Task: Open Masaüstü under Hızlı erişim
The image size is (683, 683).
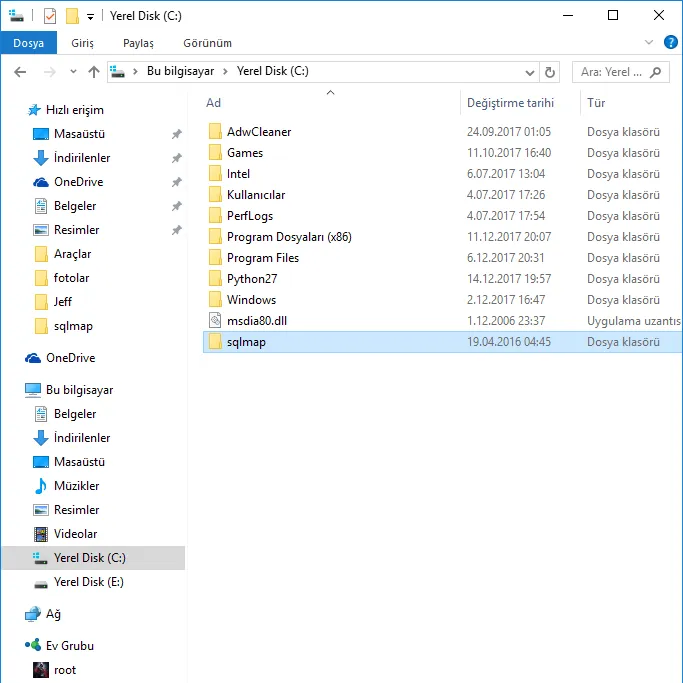Action: point(79,134)
